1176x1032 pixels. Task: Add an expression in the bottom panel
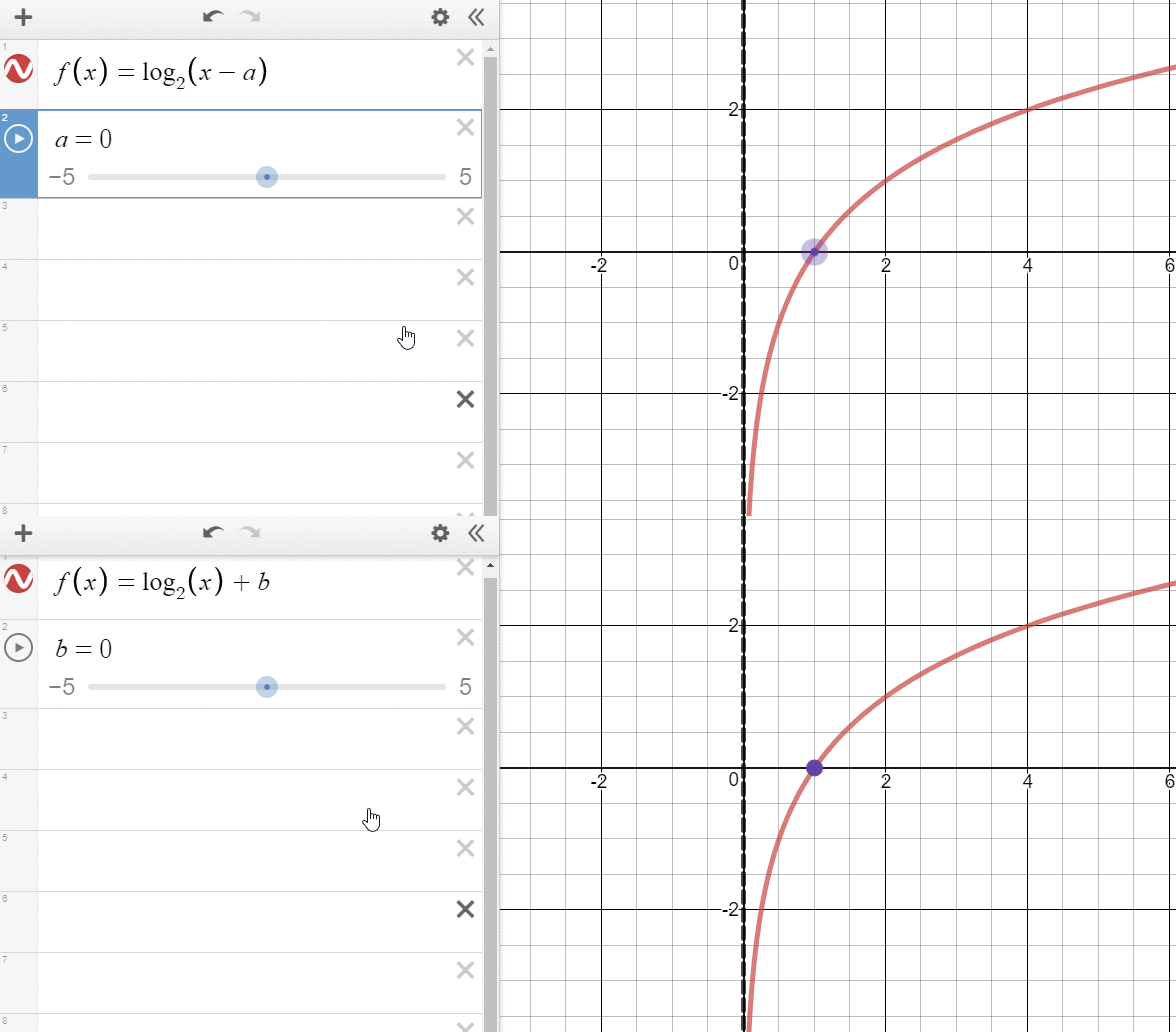23,533
